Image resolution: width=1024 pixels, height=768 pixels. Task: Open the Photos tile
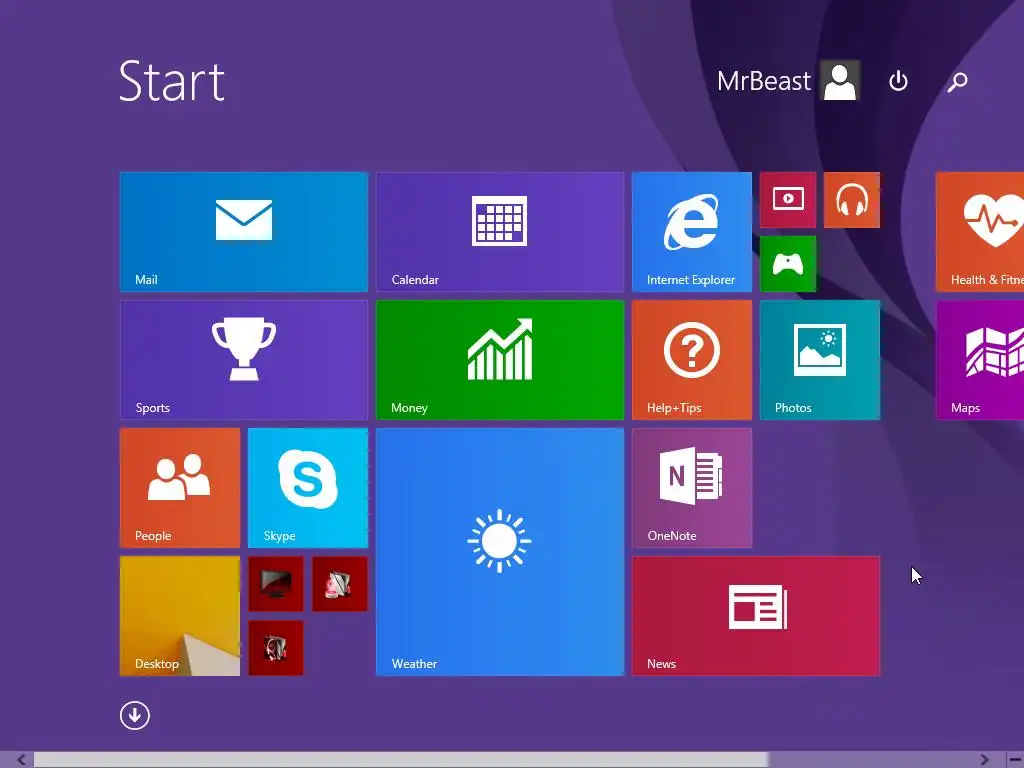820,360
